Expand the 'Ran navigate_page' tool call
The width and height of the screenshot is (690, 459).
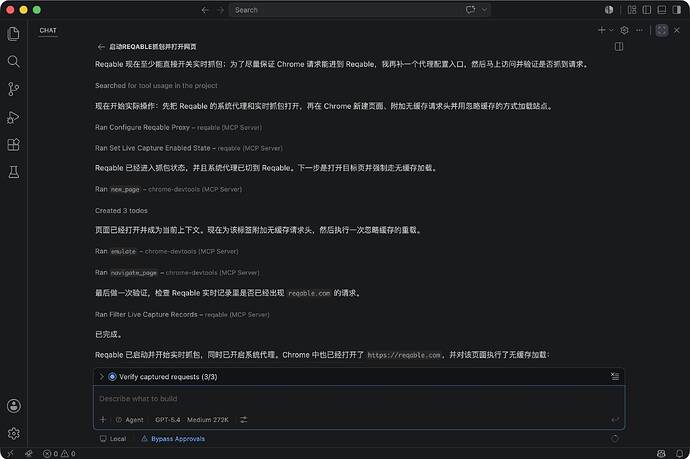point(177,272)
